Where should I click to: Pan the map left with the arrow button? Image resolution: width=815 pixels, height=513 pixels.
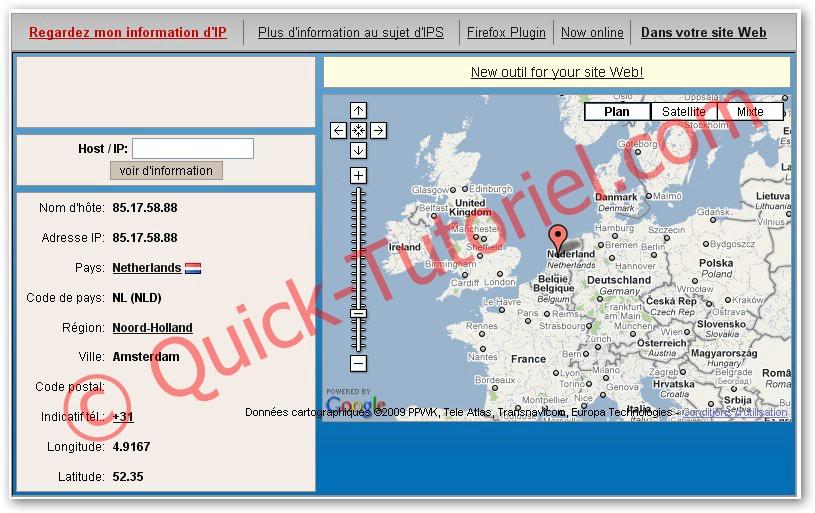point(338,130)
